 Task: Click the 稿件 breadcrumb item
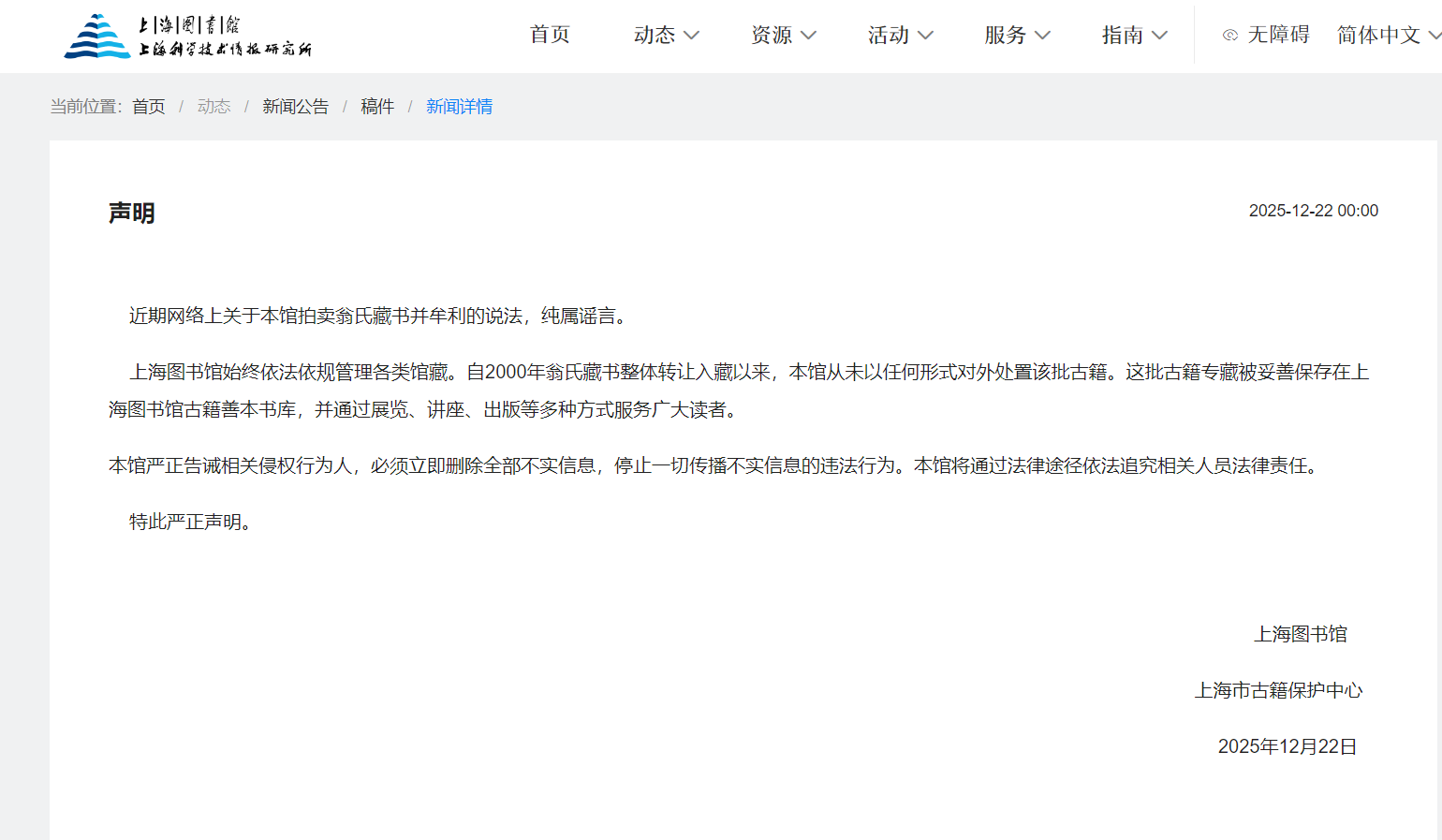(377, 107)
